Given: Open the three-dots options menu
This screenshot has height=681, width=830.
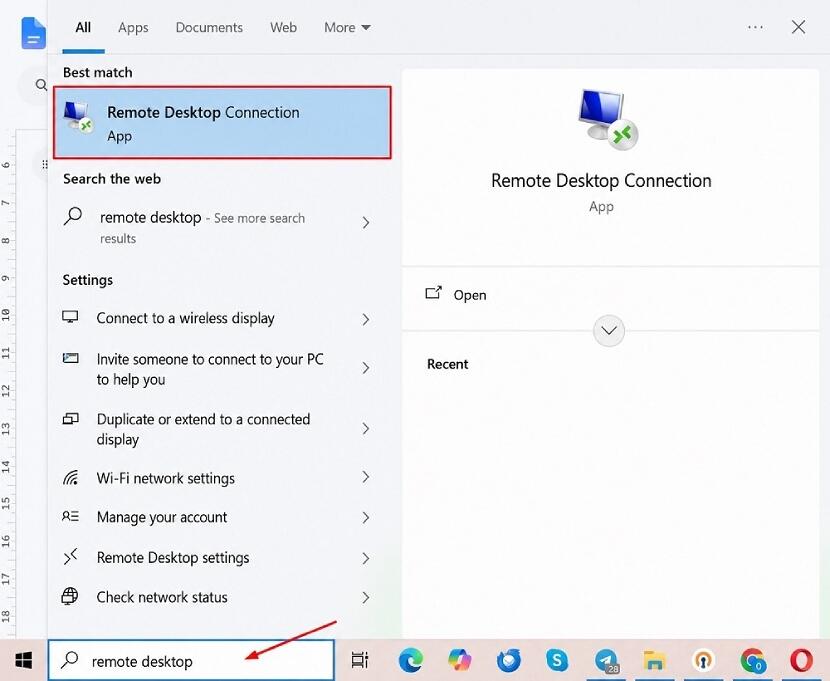Looking at the screenshot, I should coord(755,27).
